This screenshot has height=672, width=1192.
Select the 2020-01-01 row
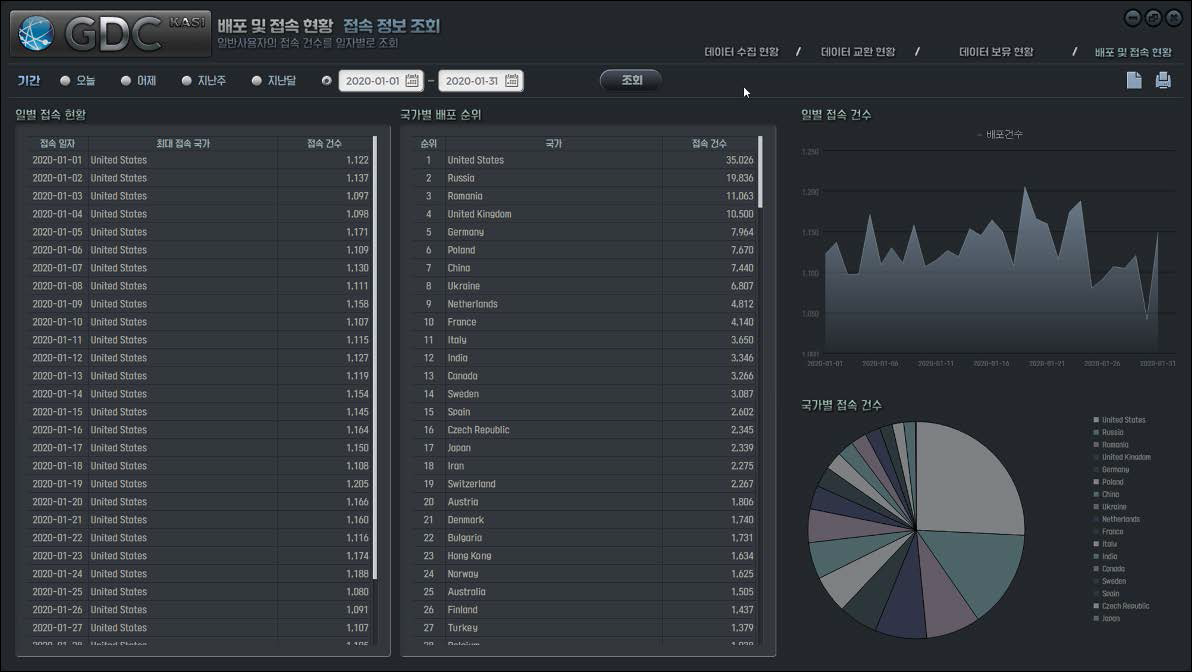pyautogui.click(x=200, y=160)
